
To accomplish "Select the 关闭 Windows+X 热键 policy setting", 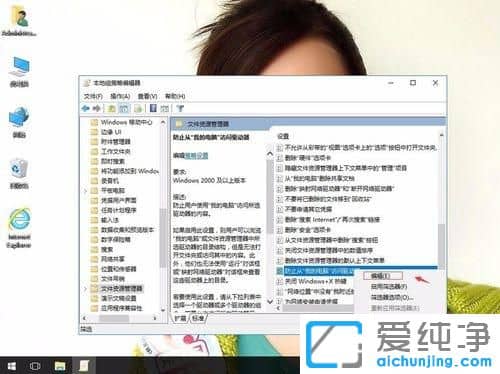I will click(315, 281).
